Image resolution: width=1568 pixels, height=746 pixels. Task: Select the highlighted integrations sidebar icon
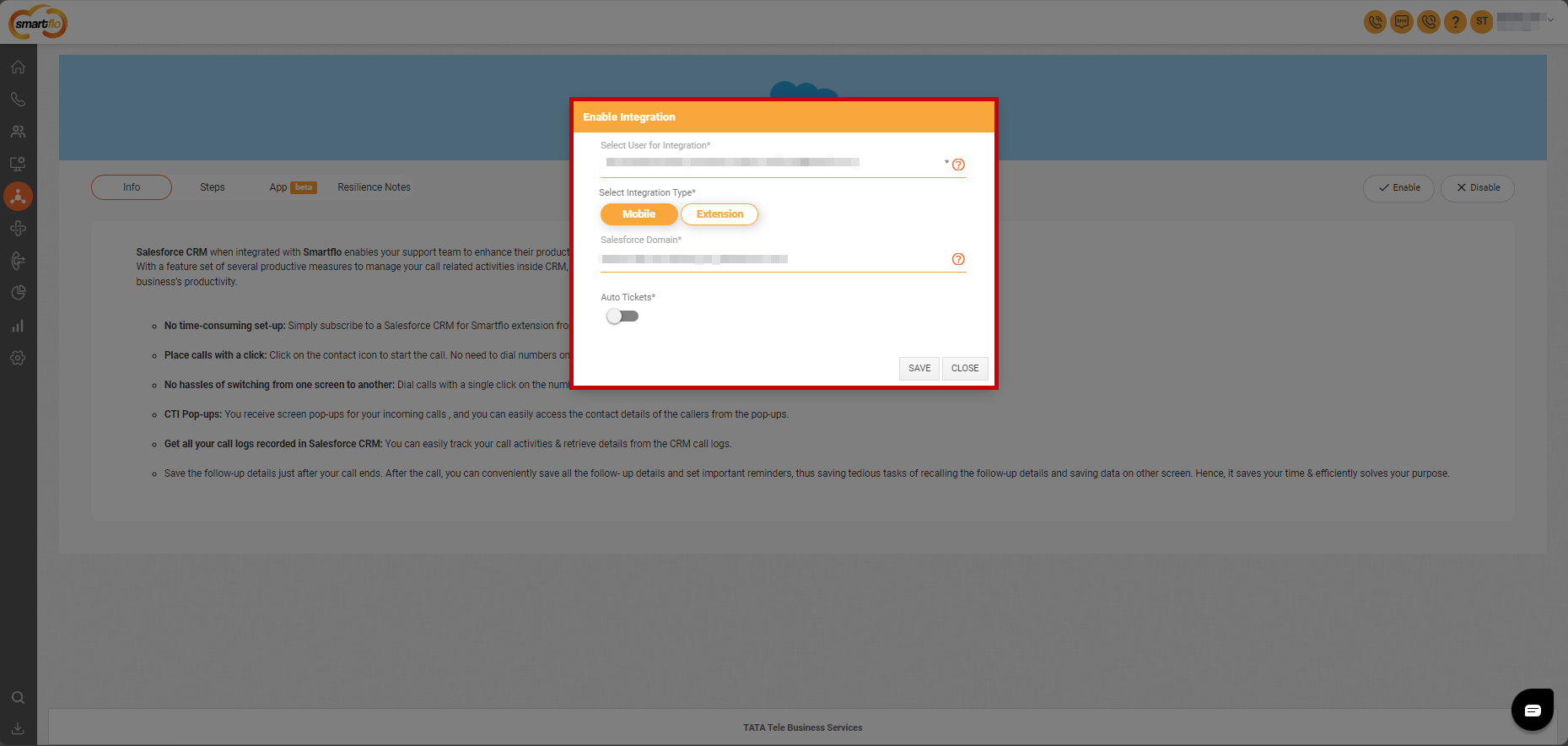pos(18,197)
